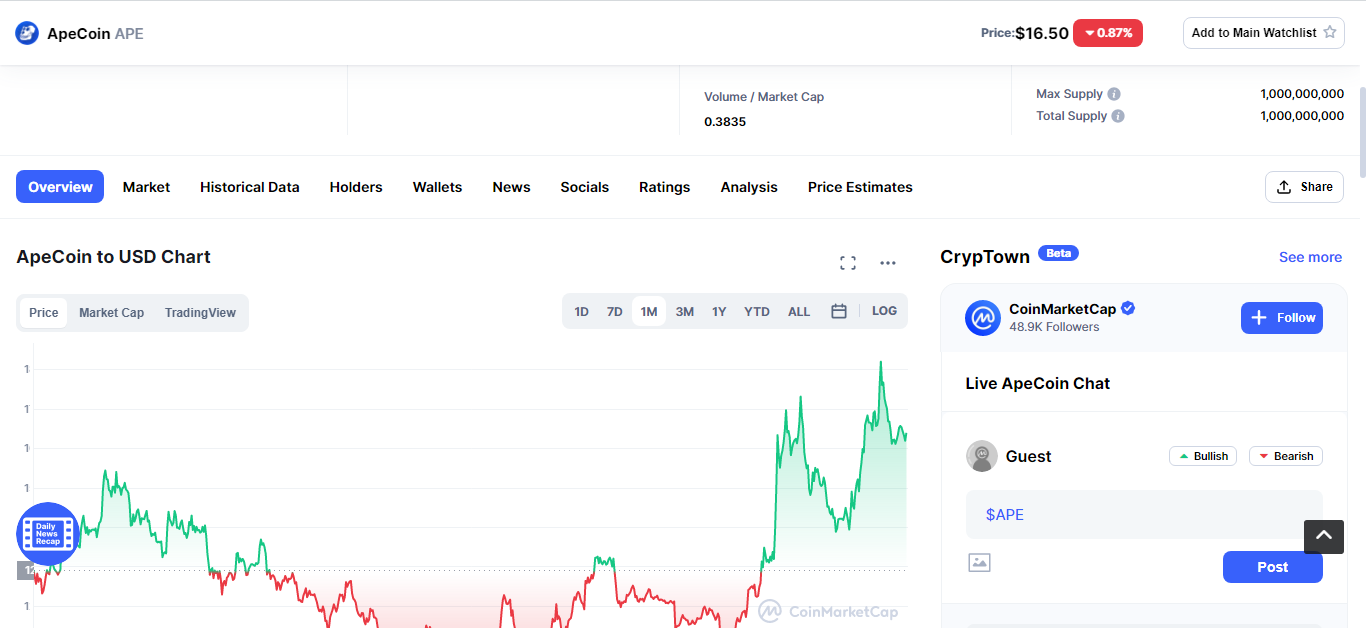Expand chart to fullscreen icon
The width and height of the screenshot is (1366, 628).
pos(848,263)
